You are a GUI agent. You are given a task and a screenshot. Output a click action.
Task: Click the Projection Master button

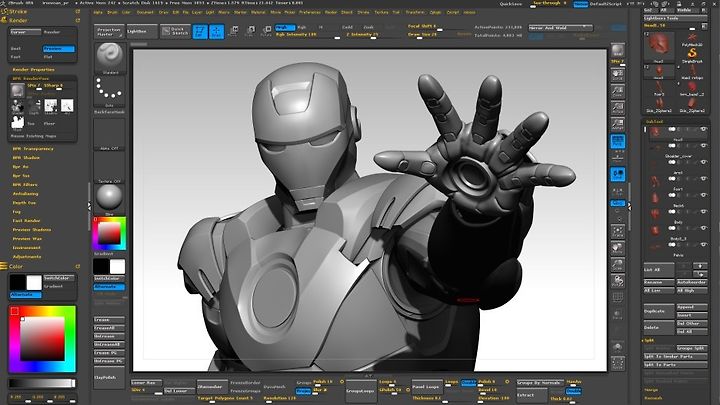tap(108, 31)
